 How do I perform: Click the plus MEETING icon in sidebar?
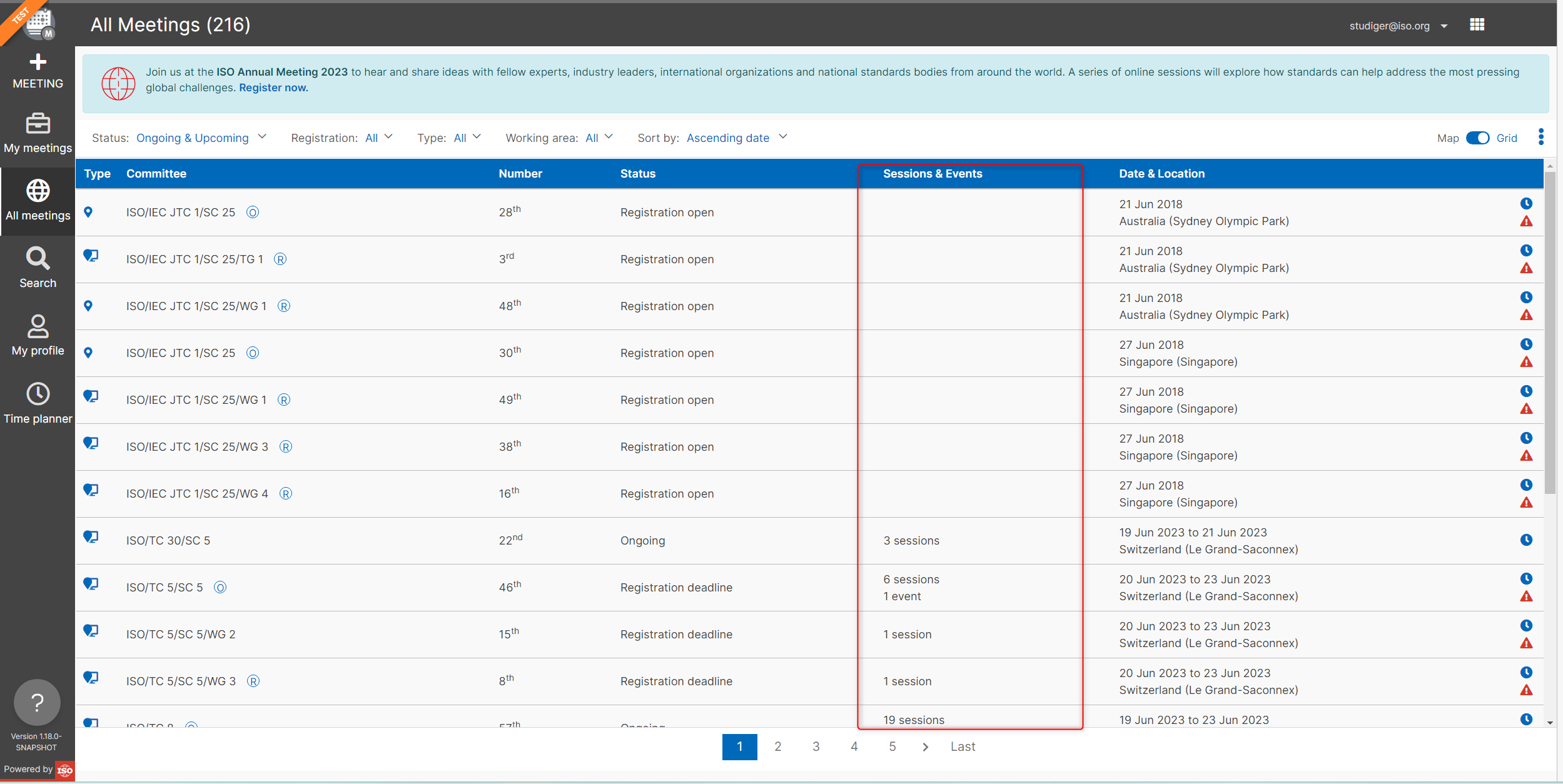pos(38,62)
